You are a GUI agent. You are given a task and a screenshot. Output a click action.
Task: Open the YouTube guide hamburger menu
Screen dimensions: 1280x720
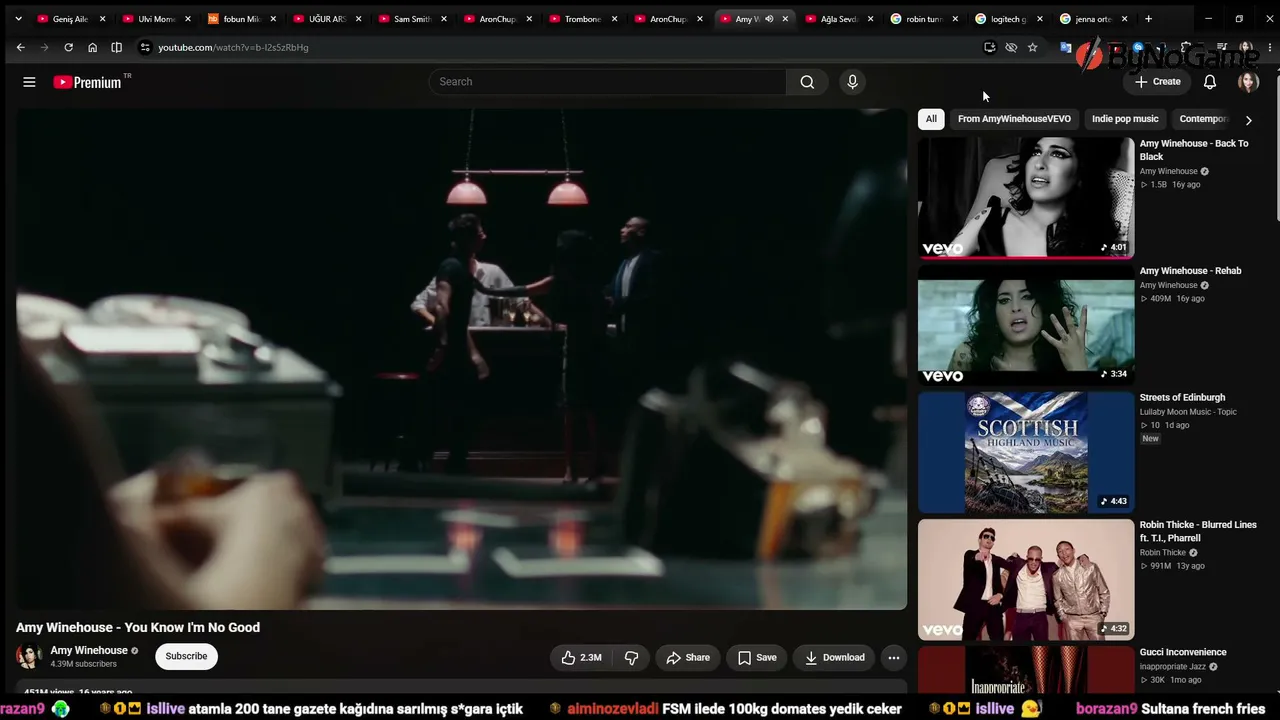(x=29, y=82)
